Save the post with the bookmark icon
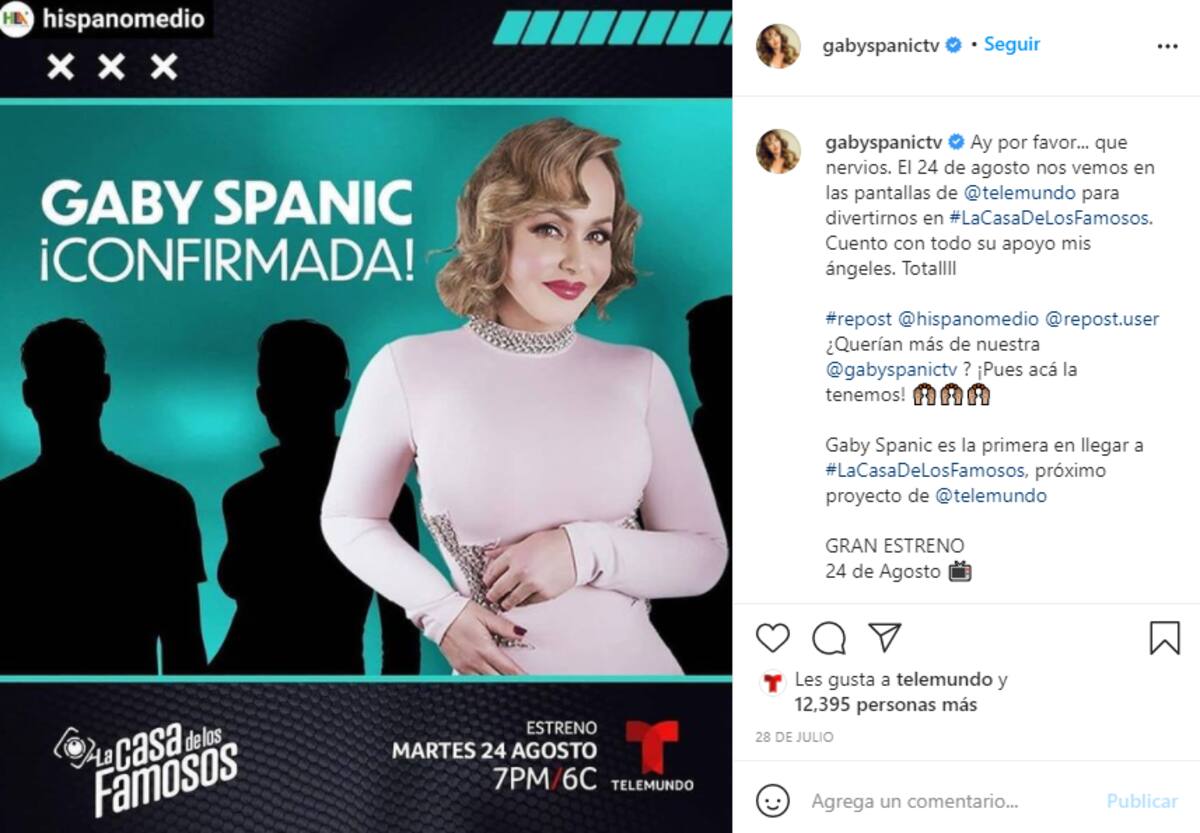The width and height of the screenshot is (1200, 833). click(x=1164, y=637)
